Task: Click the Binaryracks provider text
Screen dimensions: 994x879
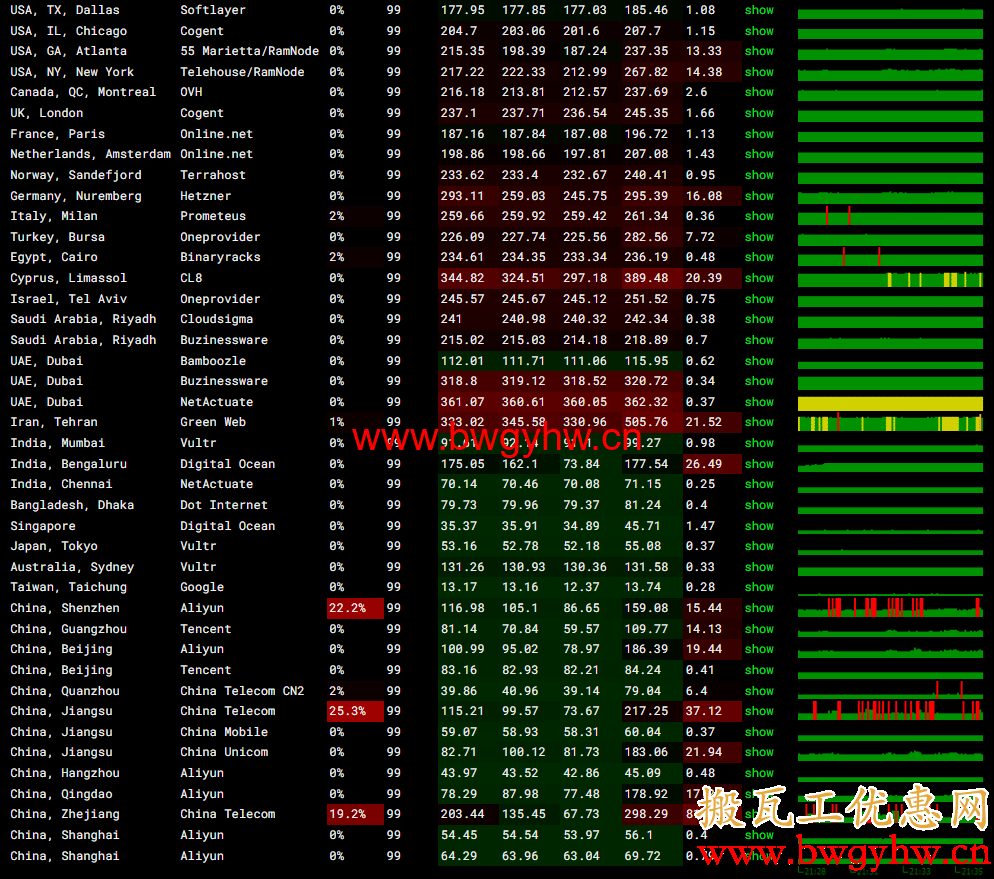Action: (220, 257)
